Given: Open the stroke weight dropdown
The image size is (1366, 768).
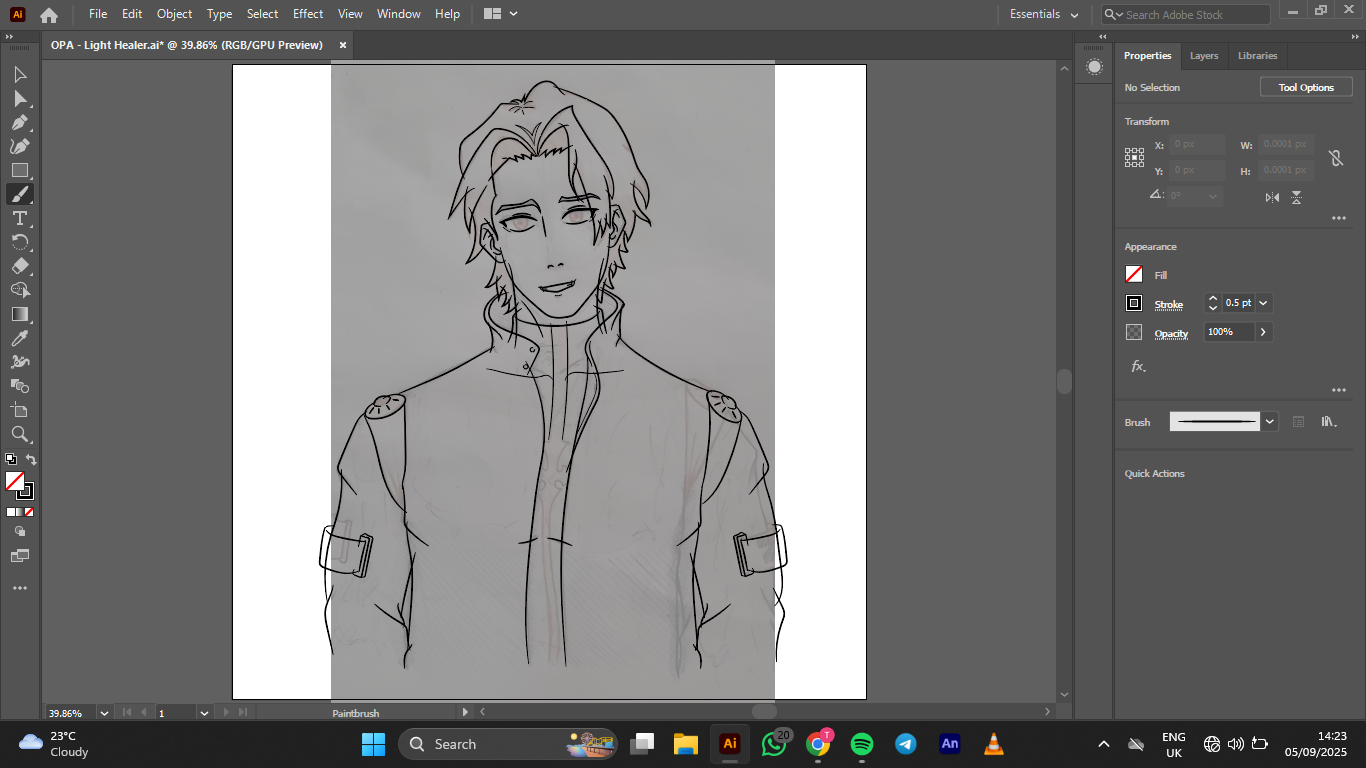Looking at the screenshot, I should [x=1264, y=303].
